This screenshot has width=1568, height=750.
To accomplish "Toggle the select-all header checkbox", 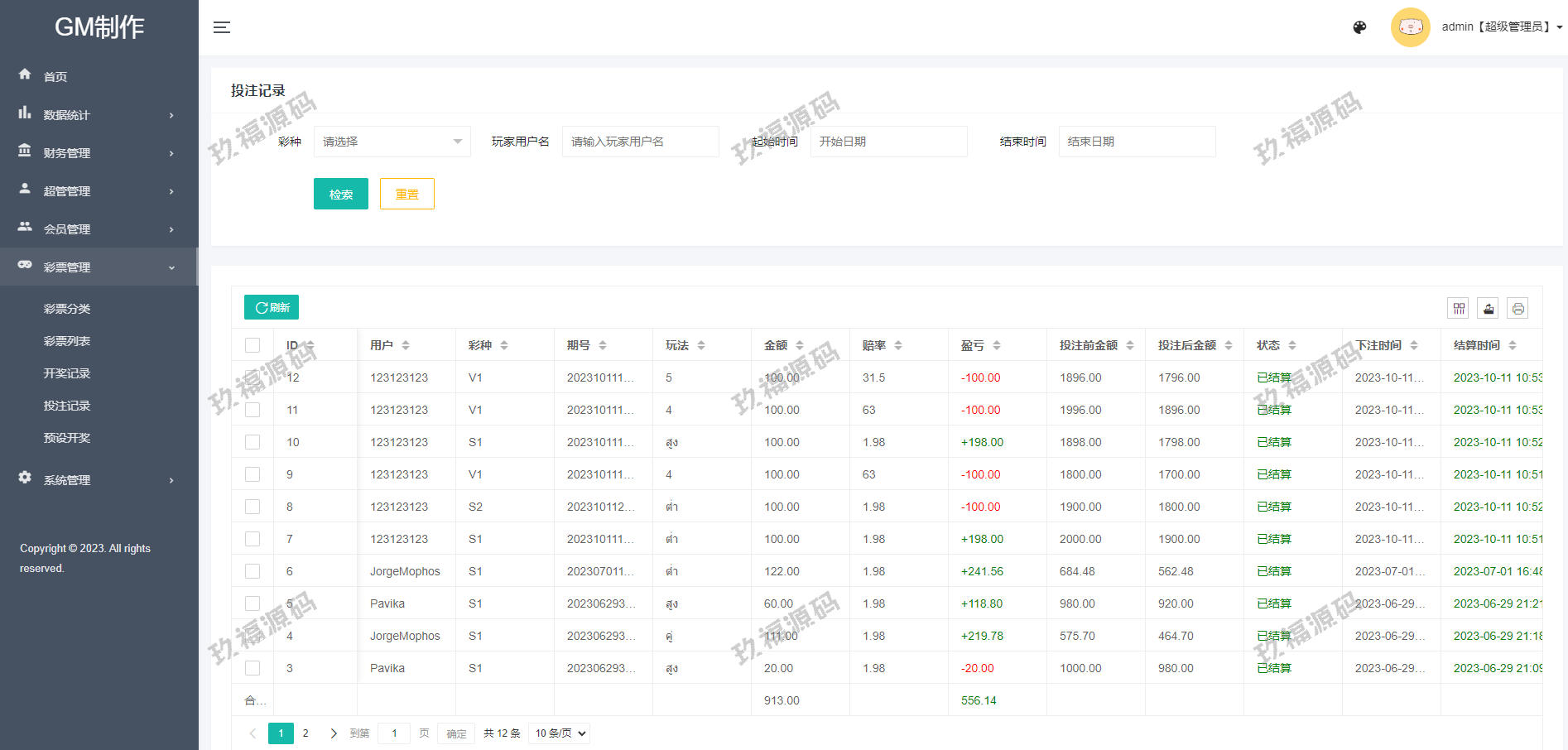I will 253,345.
